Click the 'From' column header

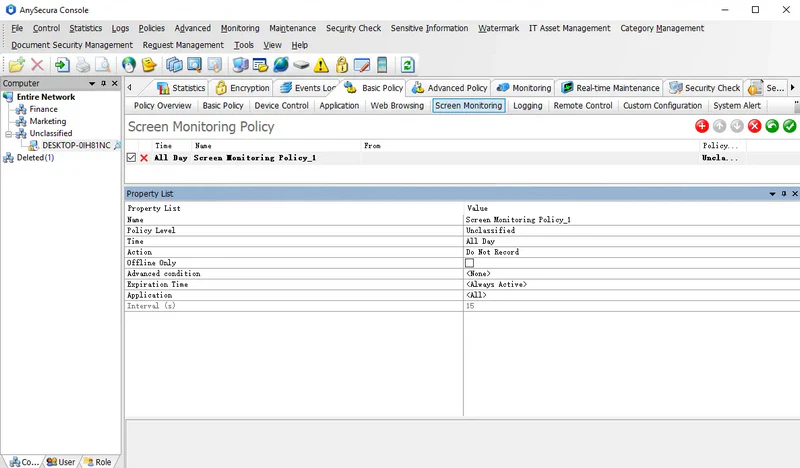530,145
